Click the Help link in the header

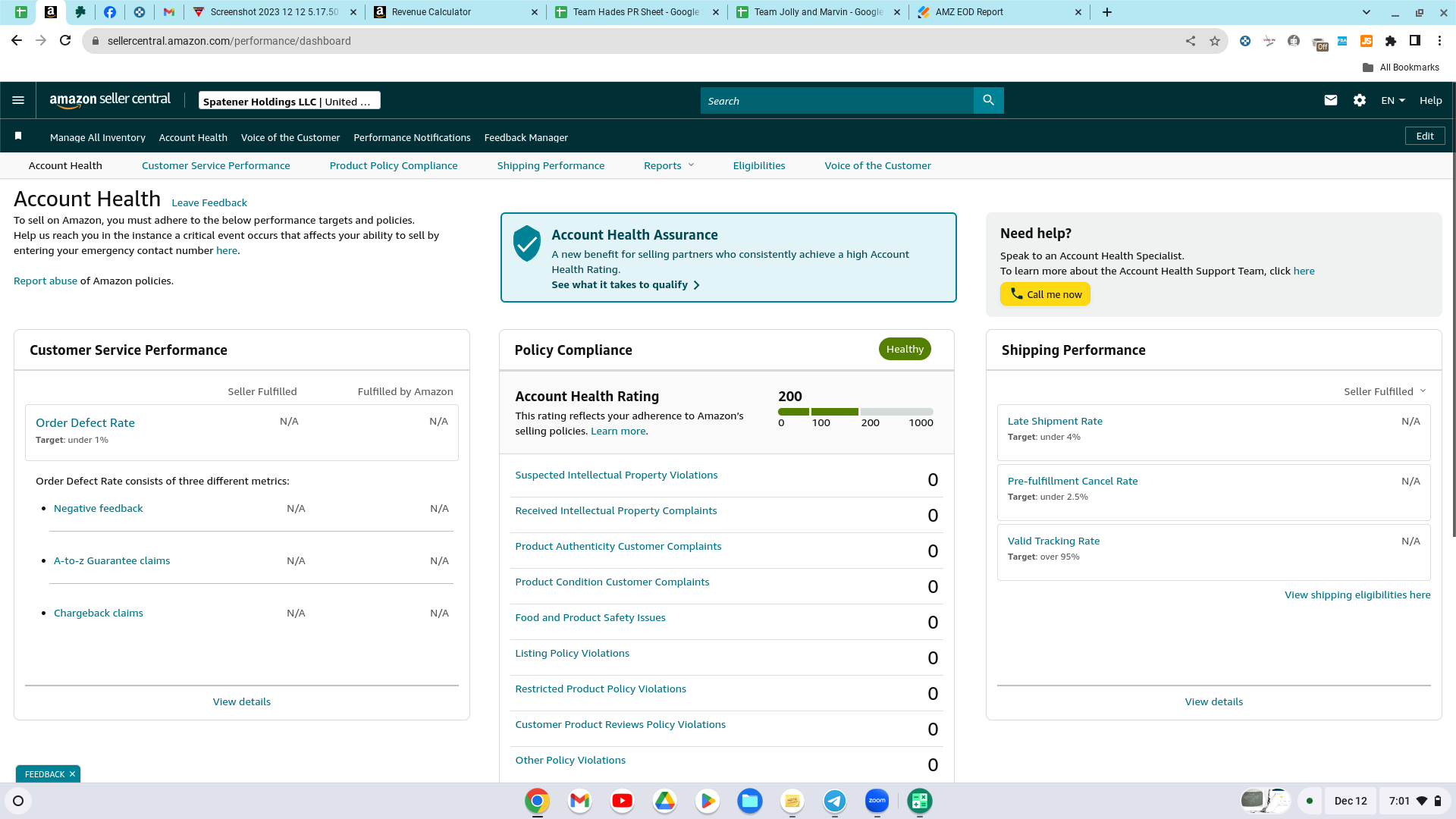pyautogui.click(x=1431, y=100)
